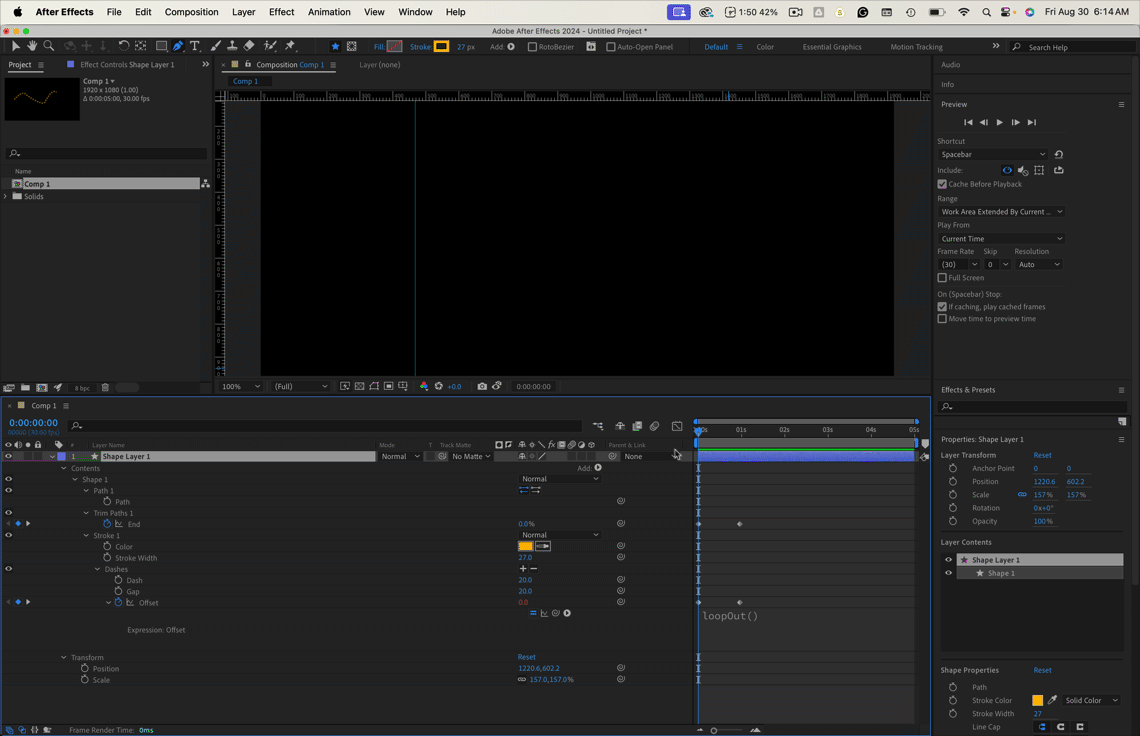Click Reset next to Layer Transform
The image size is (1140, 736).
click(x=1042, y=455)
